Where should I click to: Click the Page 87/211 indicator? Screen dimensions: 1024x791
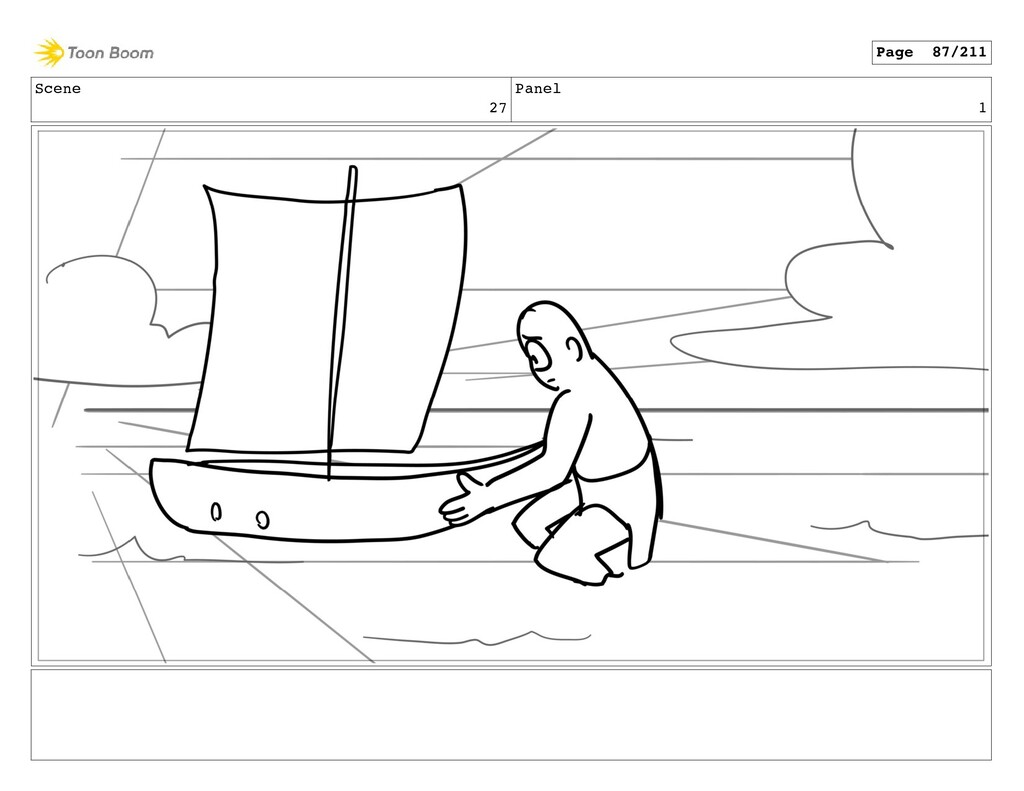pyautogui.click(x=931, y=52)
